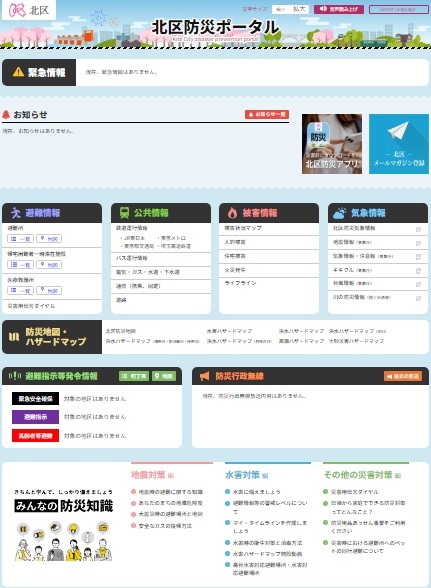Click the black 緊急安全確保 label

pos(35,399)
